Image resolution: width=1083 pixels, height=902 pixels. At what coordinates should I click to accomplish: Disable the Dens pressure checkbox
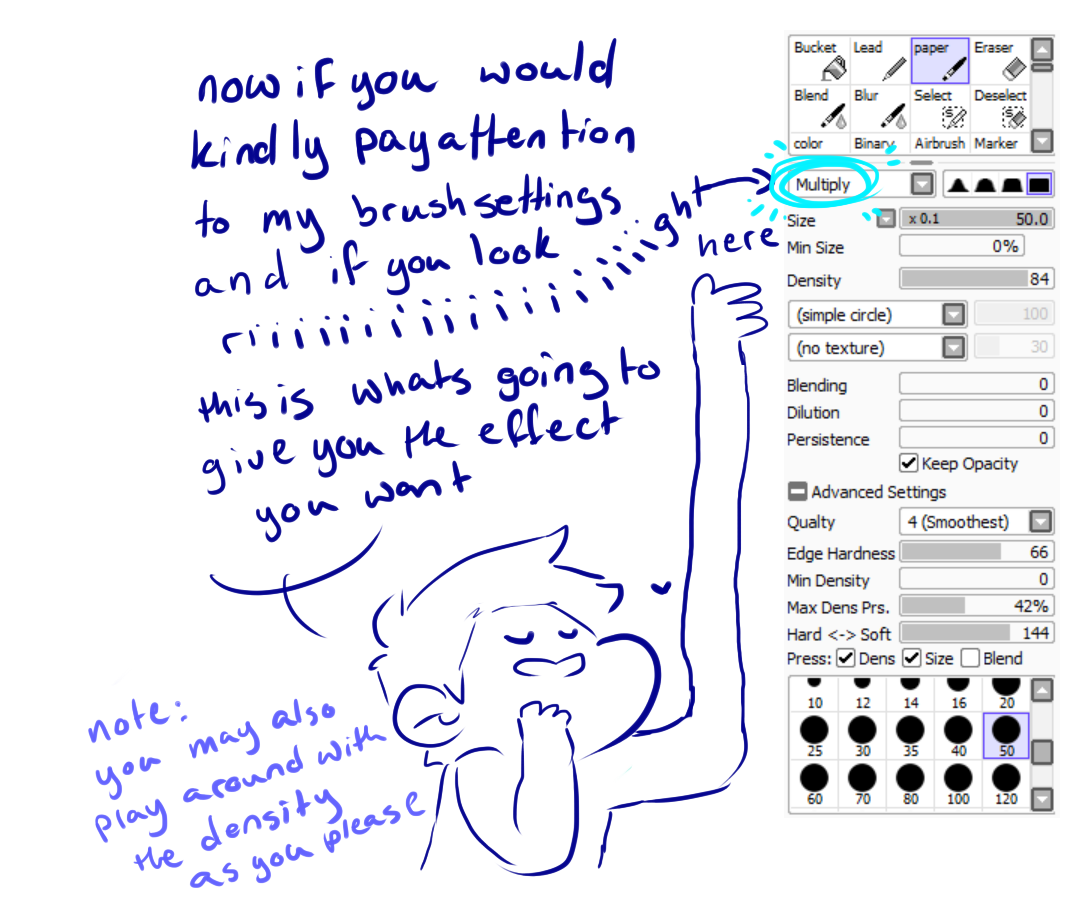[846, 658]
